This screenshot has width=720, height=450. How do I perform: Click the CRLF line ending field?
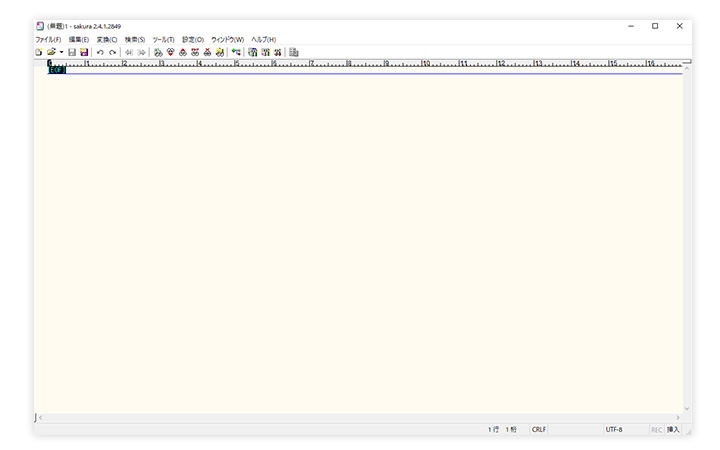(539, 429)
